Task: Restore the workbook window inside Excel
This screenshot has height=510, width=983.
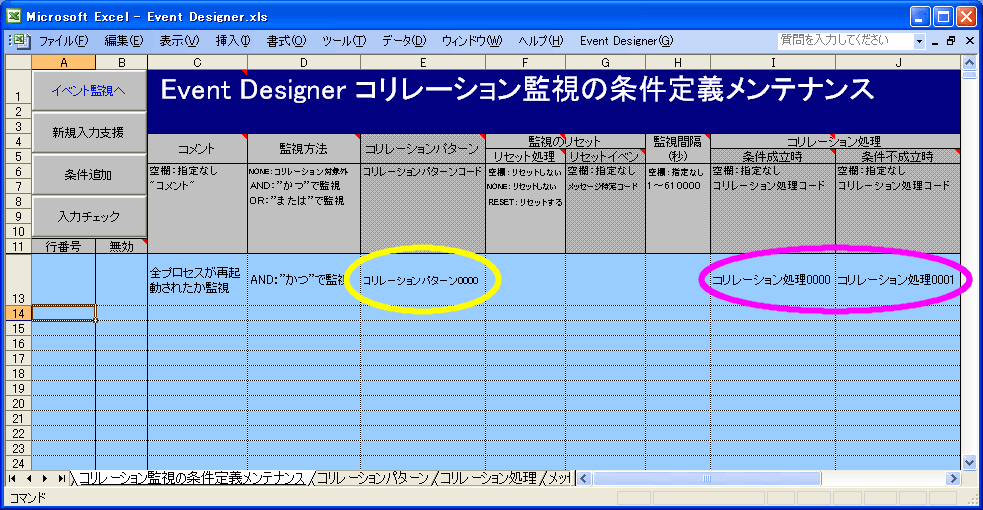Action: point(951,41)
